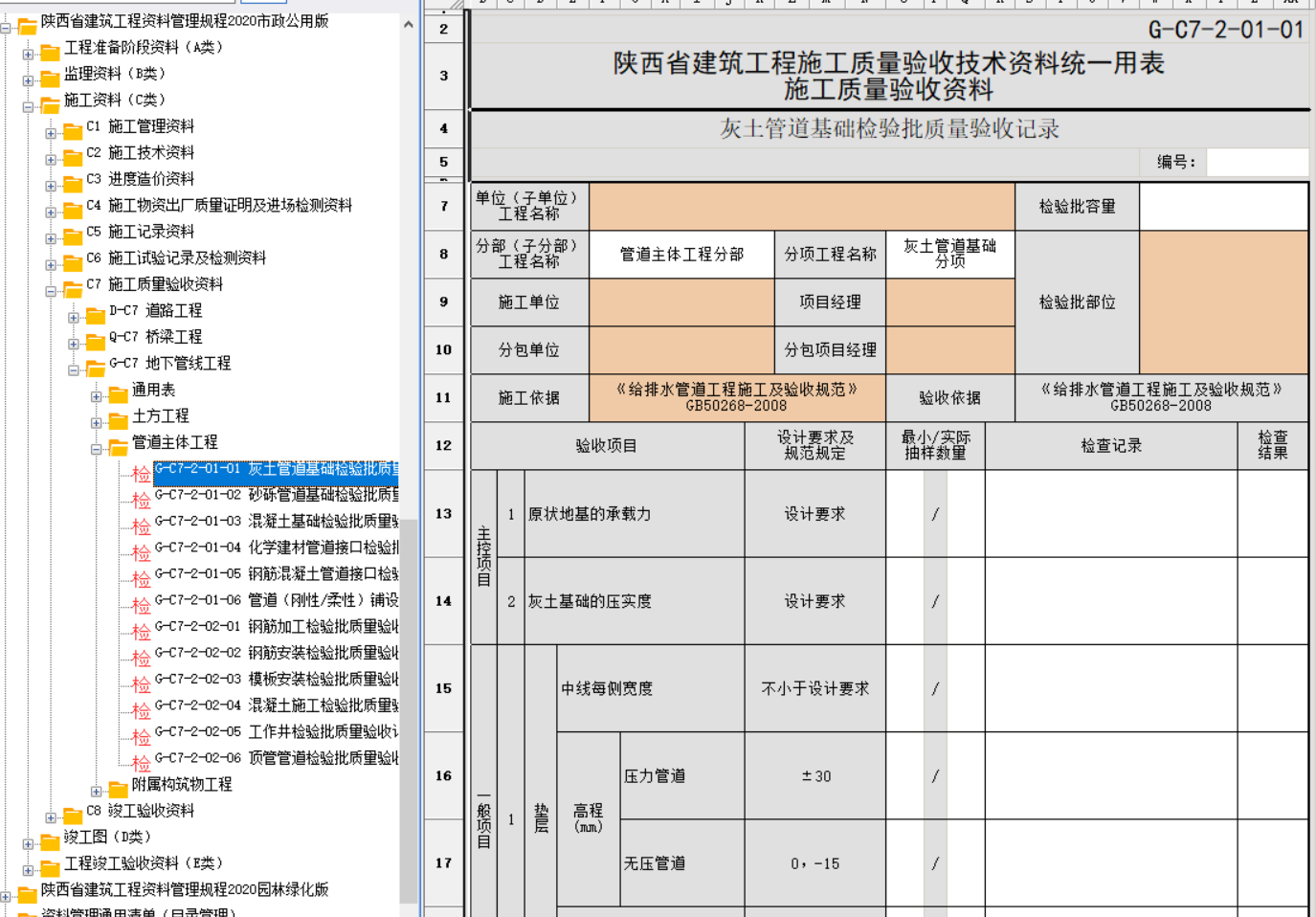Click the red 检 icon for G-C7-2-01-02

point(141,499)
